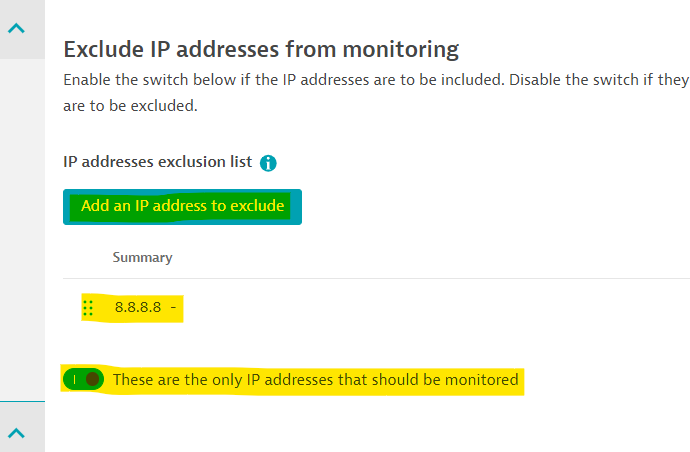Click the dash after the 8.8.8.8 address
This screenshot has width=690, height=452.
tap(174, 308)
